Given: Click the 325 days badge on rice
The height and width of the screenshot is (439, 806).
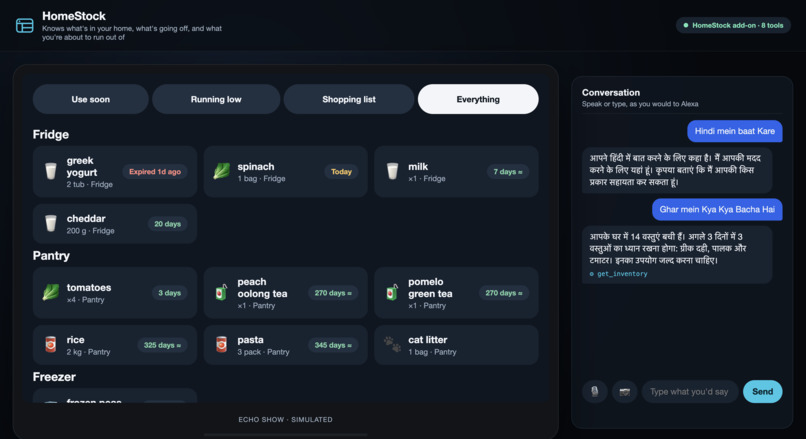Looking at the screenshot, I should pos(162,345).
